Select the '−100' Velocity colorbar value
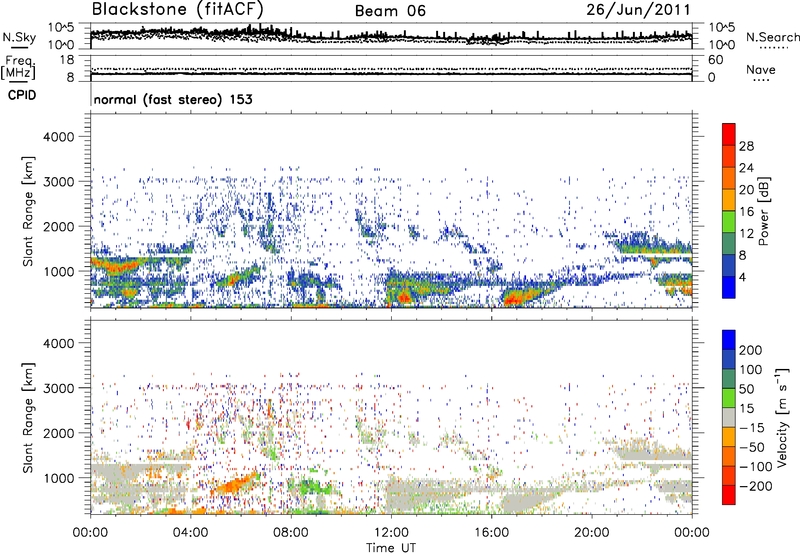Viewport: 800px width, 554px height. tap(756, 467)
